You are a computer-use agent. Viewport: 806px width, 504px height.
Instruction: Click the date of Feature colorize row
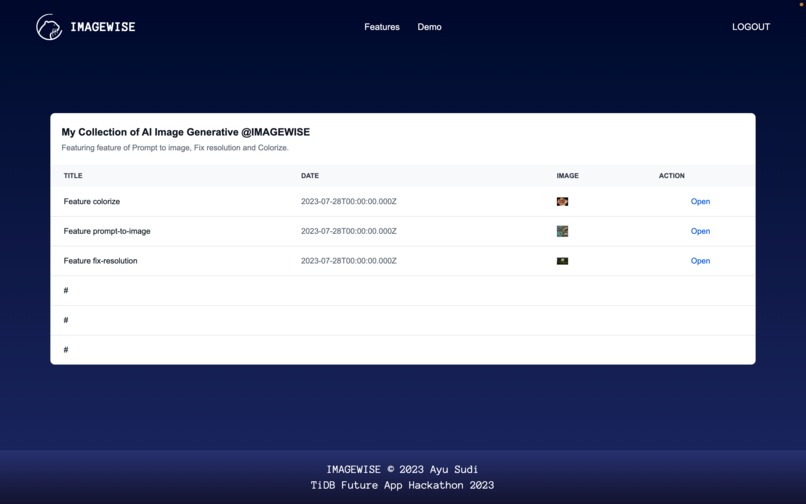click(x=349, y=202)
